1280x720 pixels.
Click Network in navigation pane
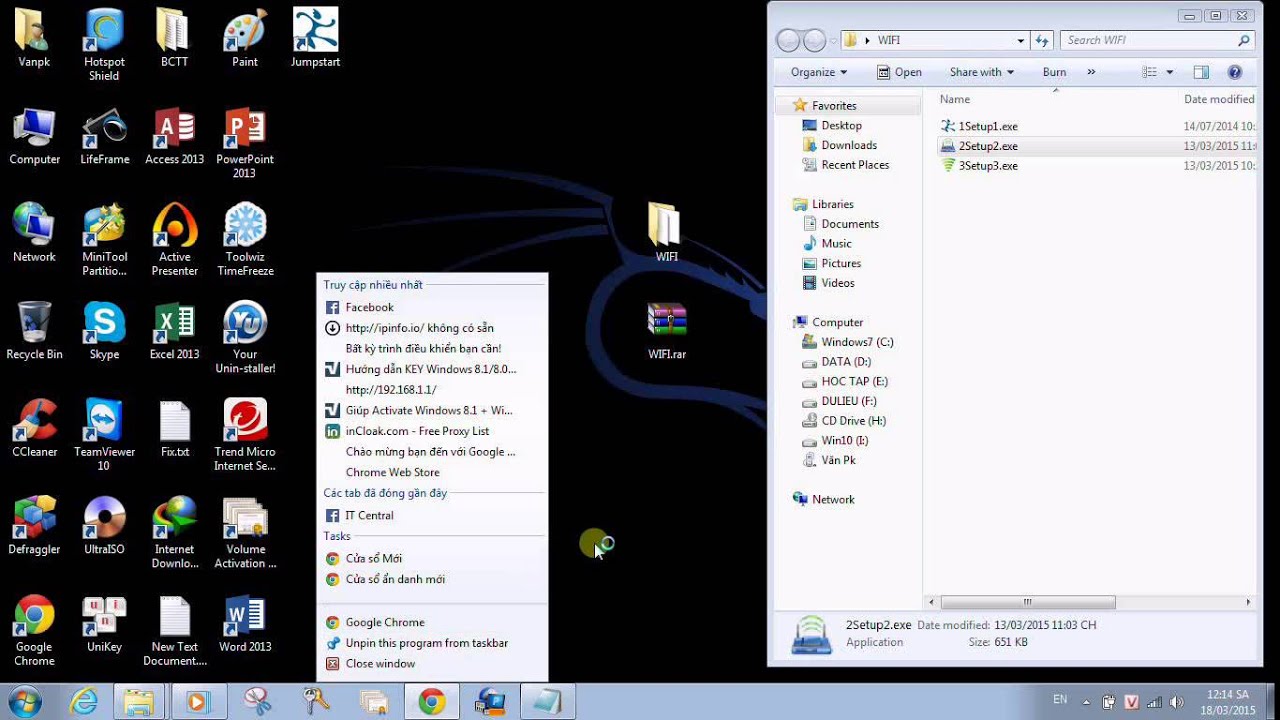833,499
